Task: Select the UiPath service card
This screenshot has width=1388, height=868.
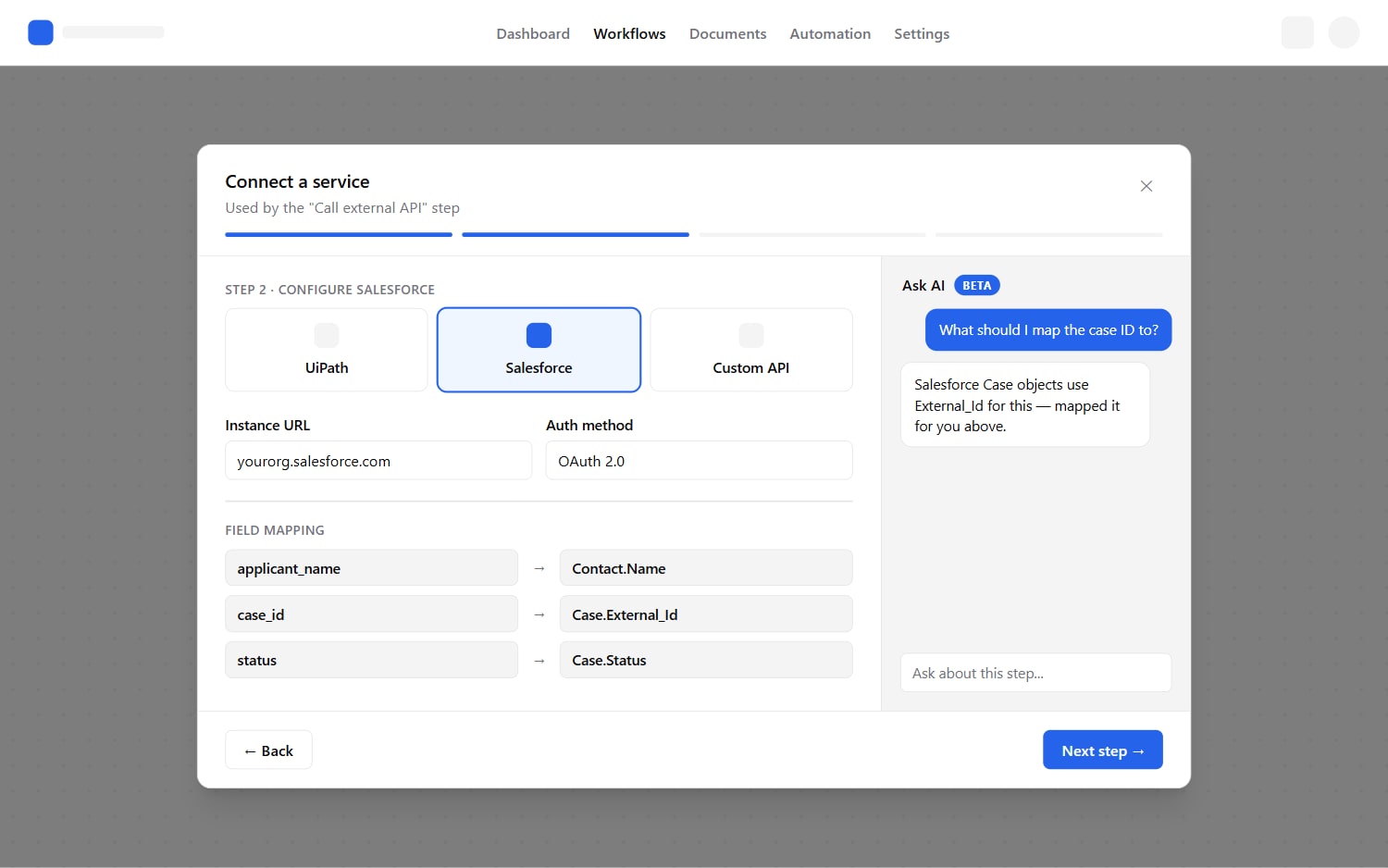Action: (327, 350)
